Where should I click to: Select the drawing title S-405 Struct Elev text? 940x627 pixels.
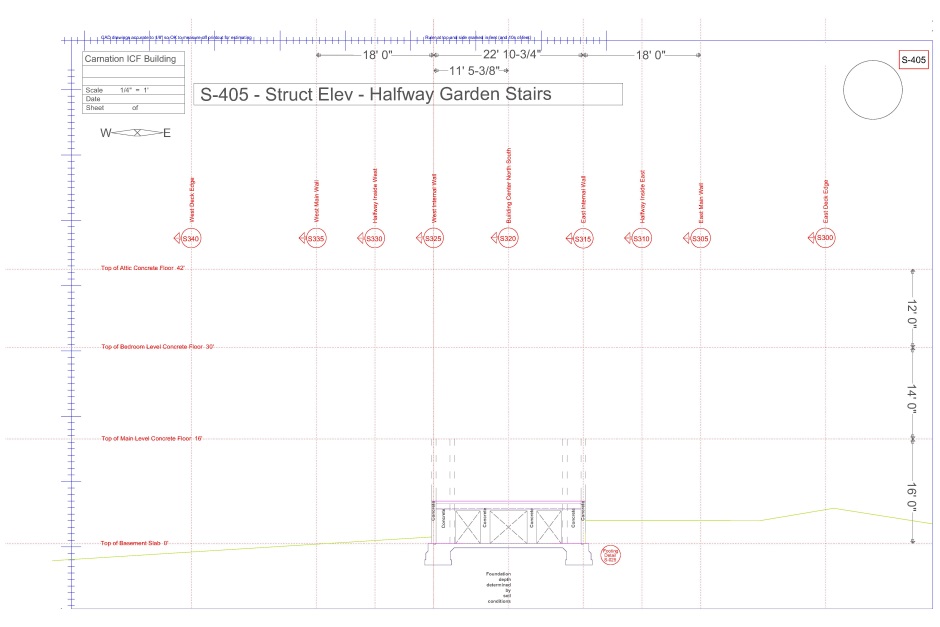click(376, 94)
